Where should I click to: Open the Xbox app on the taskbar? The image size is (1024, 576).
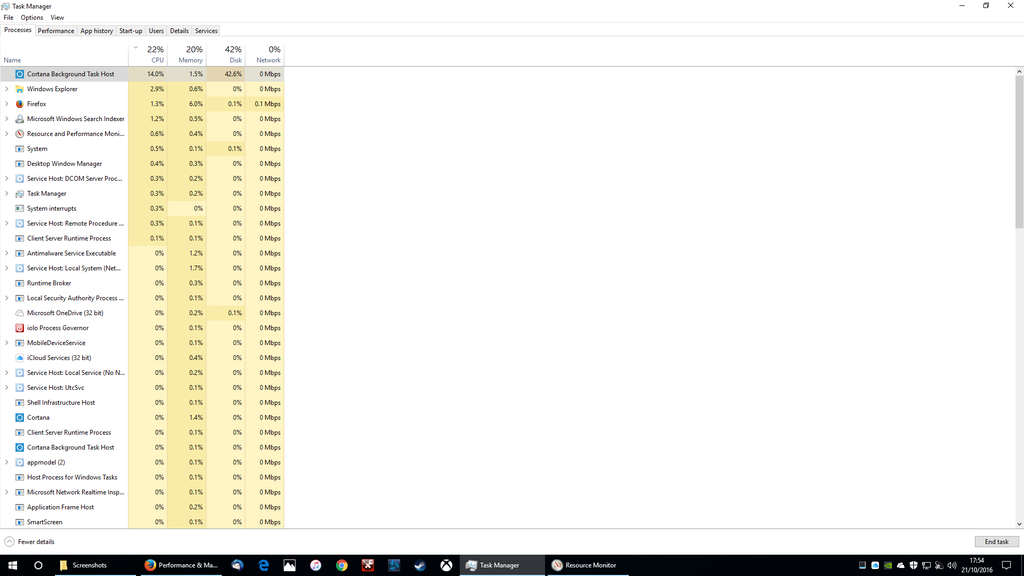tap(446, 566)
